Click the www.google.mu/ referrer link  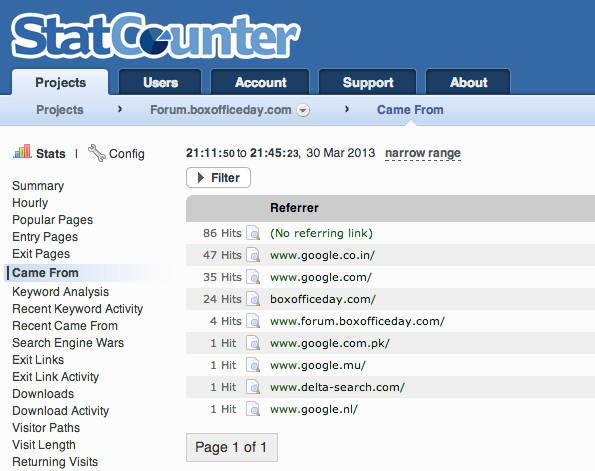pos(318,365)
